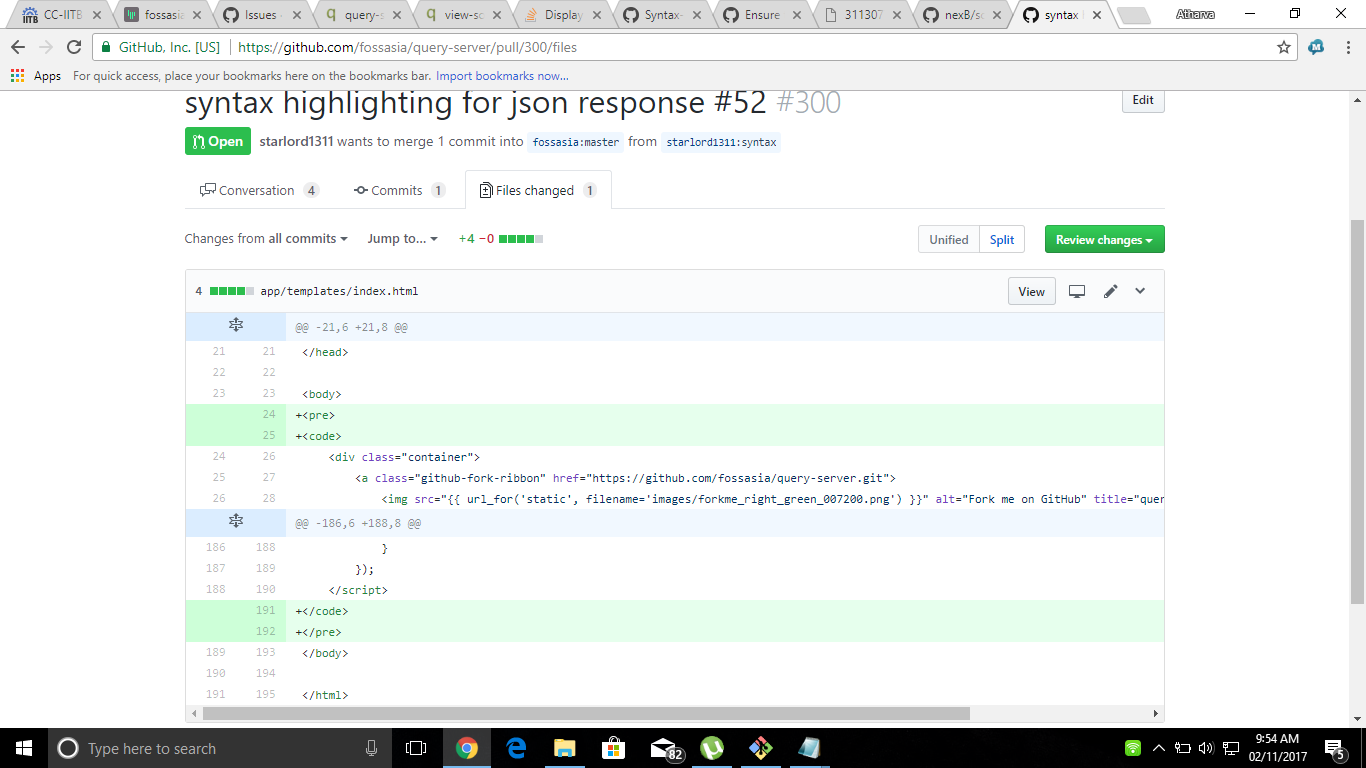This screenshot has width=1366, height=768.
Task: Click app/templates/index.html file path
Action: click(339, 291)
